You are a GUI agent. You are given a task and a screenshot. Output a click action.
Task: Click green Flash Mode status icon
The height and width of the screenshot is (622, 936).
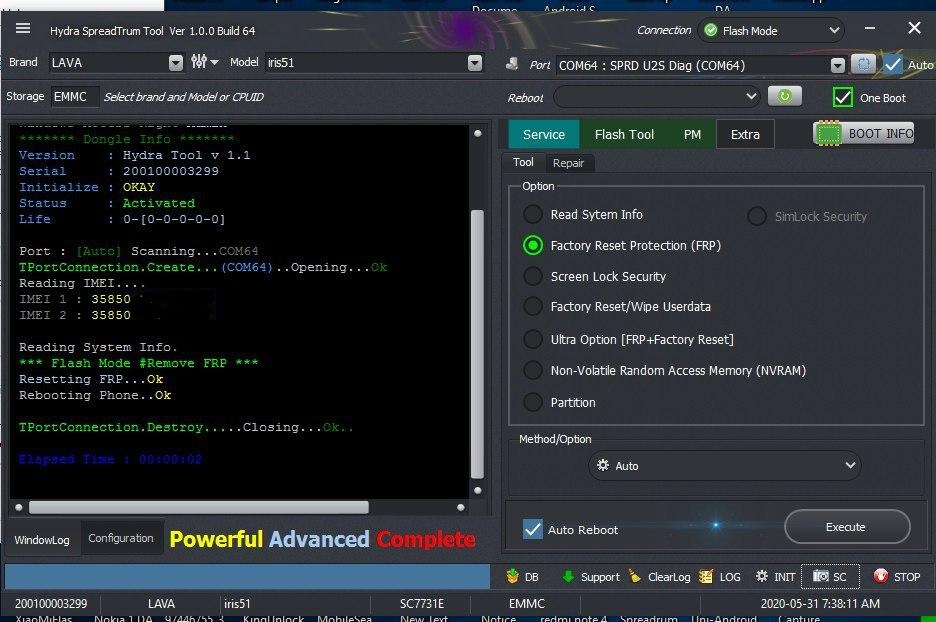point(710,30)
